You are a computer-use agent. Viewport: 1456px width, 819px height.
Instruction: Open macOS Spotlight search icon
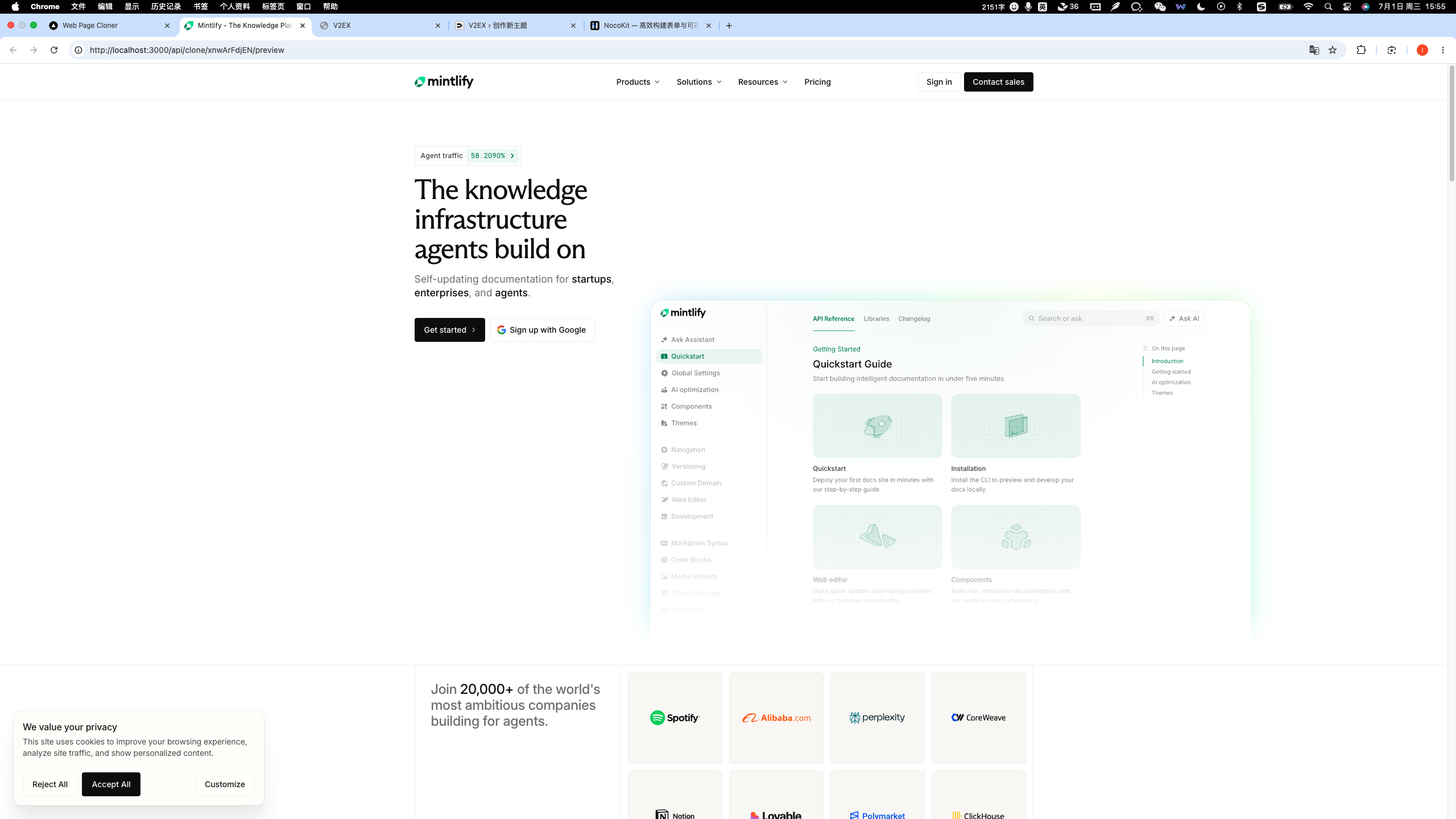(1328, 7)
